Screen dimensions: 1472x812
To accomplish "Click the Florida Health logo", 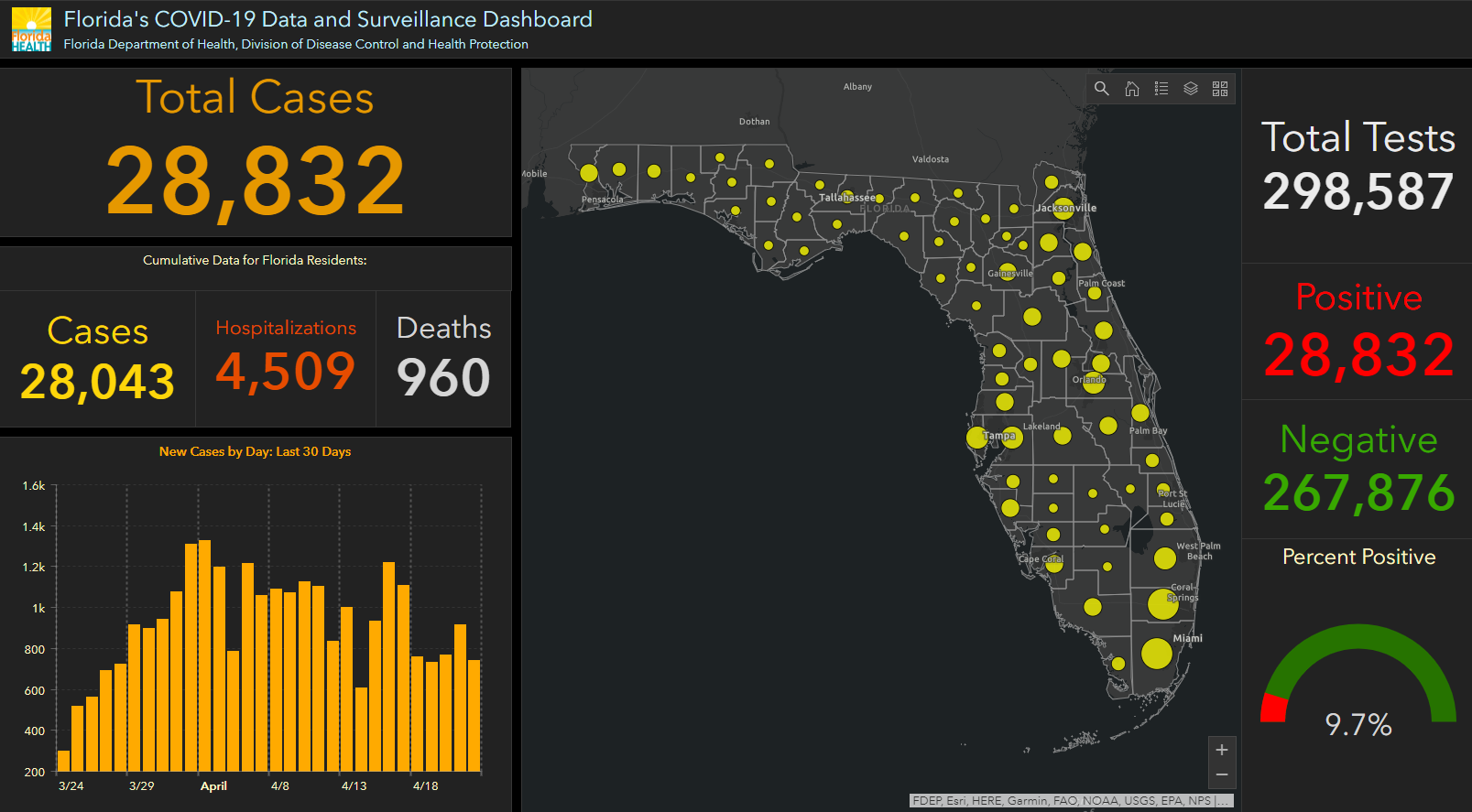I will coord(31,29).
